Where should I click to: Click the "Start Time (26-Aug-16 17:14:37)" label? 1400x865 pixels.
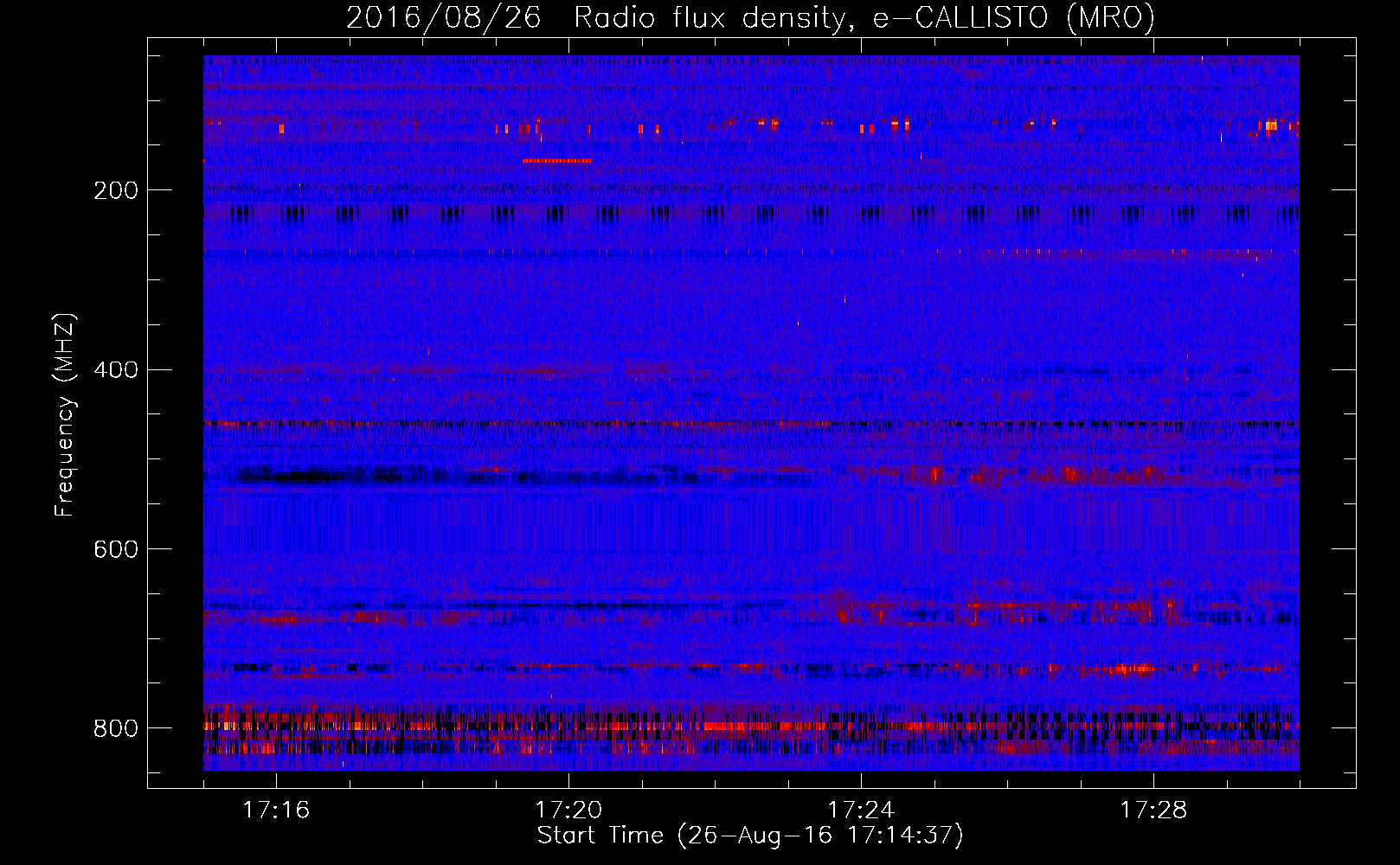point(750,836)
